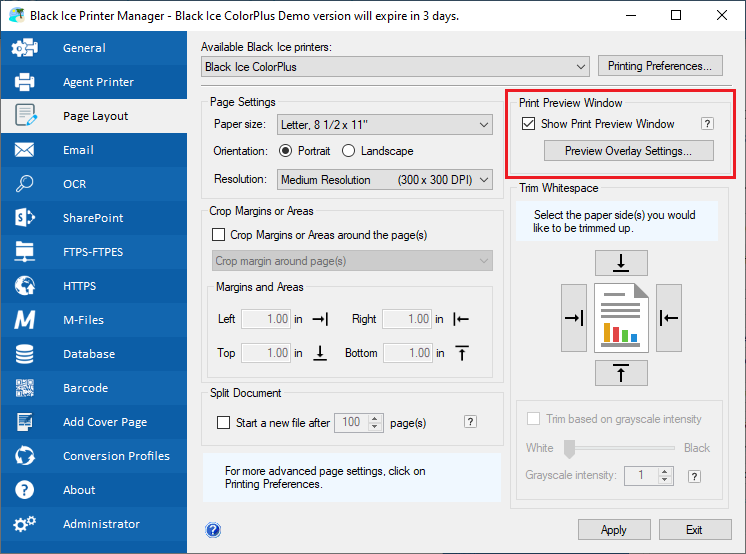746x554 pixels.
Task: Click the General gears icon in sidebar
Action: point(25,48)
